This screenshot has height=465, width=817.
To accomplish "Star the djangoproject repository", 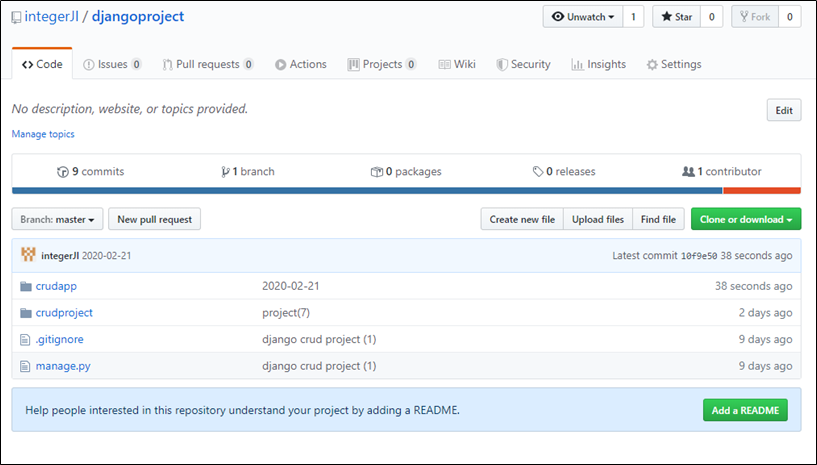I will point(677,17).
